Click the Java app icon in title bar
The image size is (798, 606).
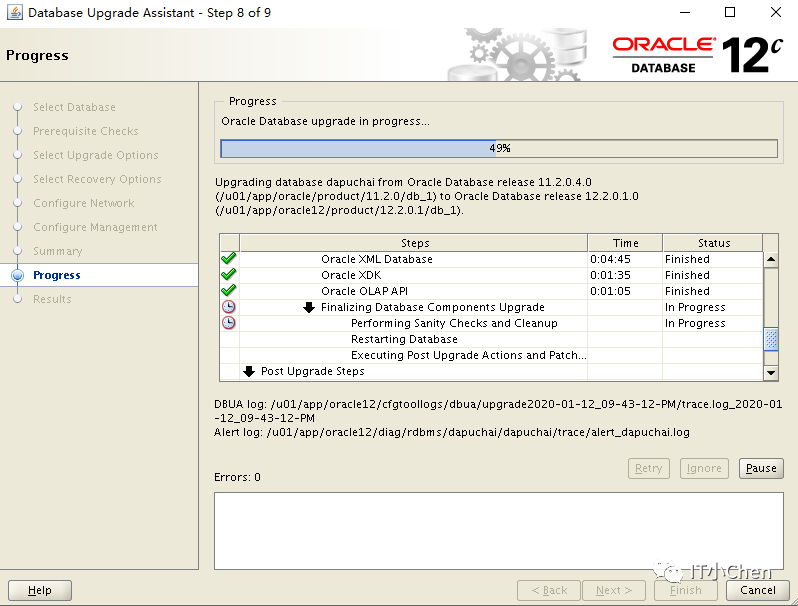click(15, 12)
